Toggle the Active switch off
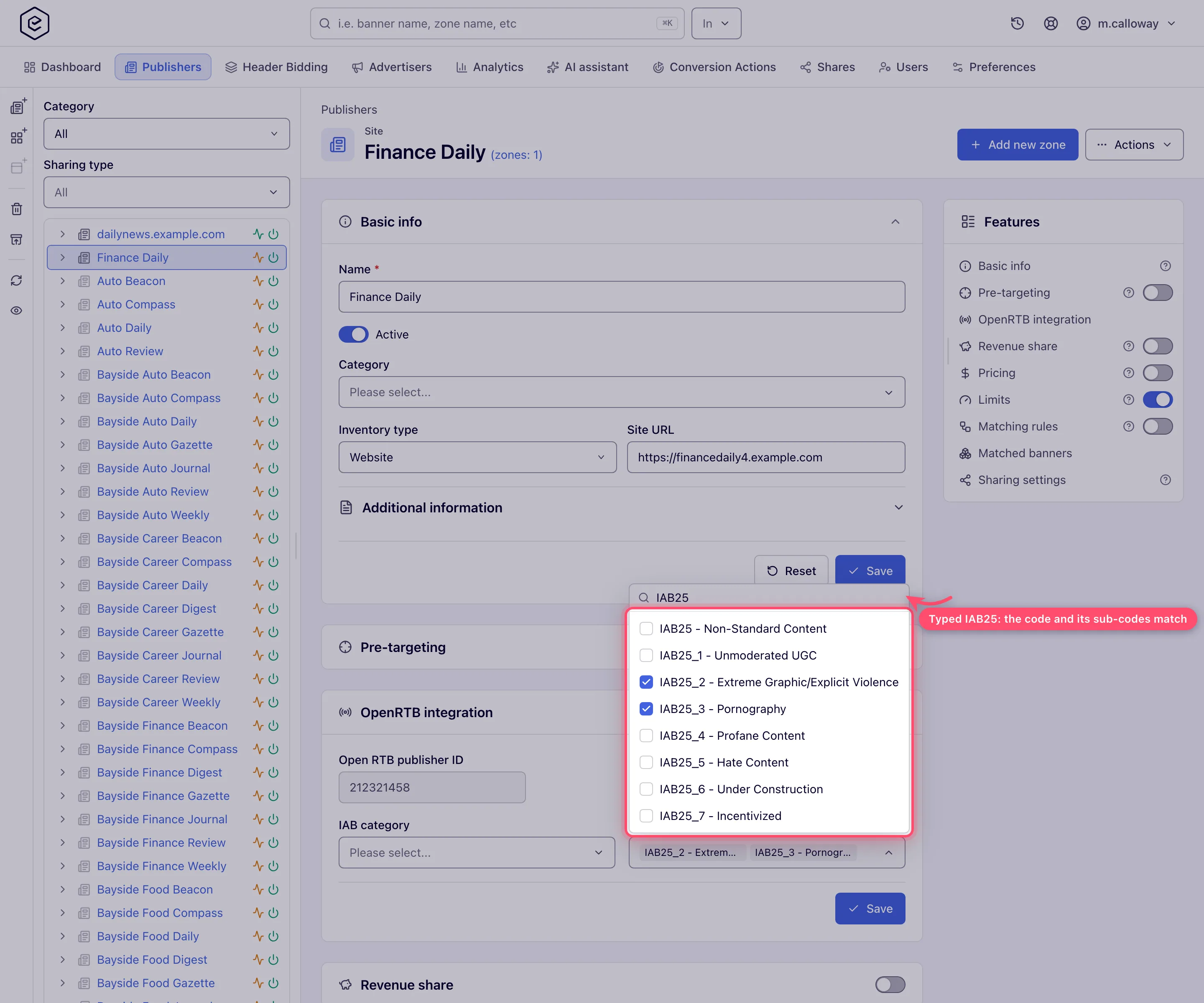The width and height of the screenshot is (1204, 1003). point(353,334)
